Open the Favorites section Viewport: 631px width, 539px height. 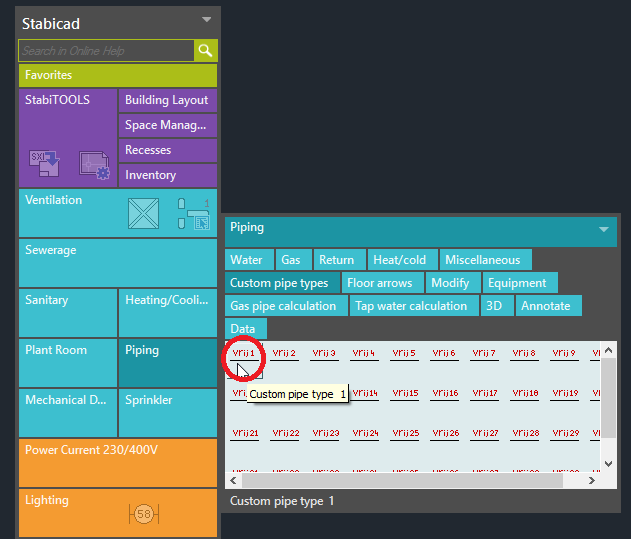click(118, 75)
